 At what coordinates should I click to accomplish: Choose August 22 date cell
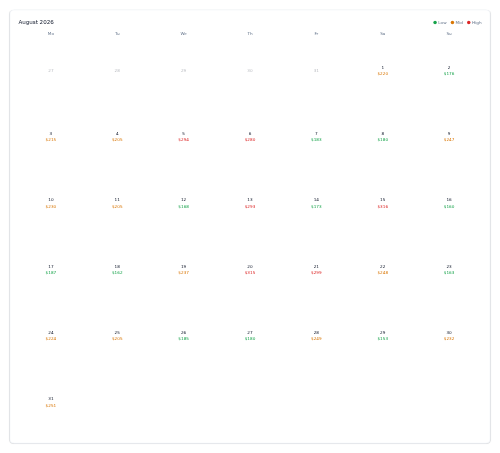pos(383,269)
